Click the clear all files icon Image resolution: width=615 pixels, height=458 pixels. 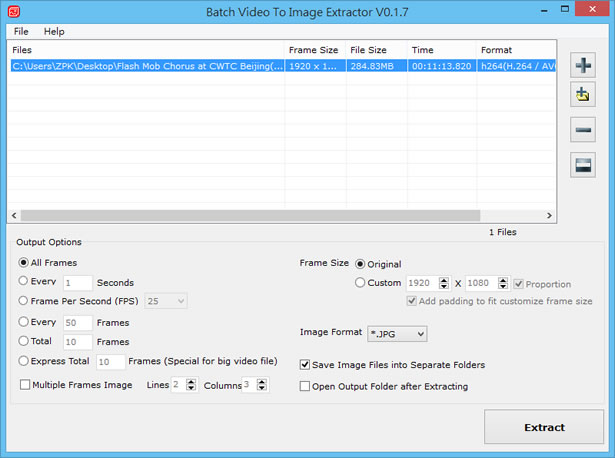click(583, 165)
